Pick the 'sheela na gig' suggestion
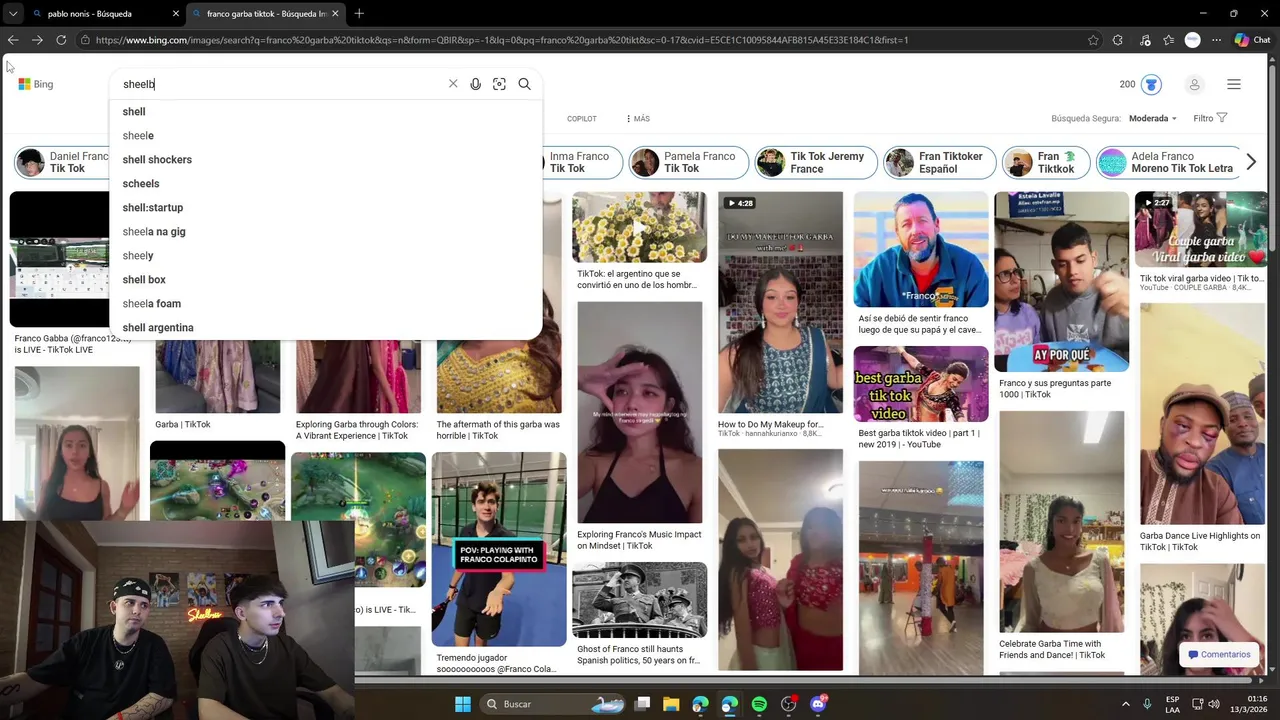The width and height of the screenshot is (1280, 720). 325,232
